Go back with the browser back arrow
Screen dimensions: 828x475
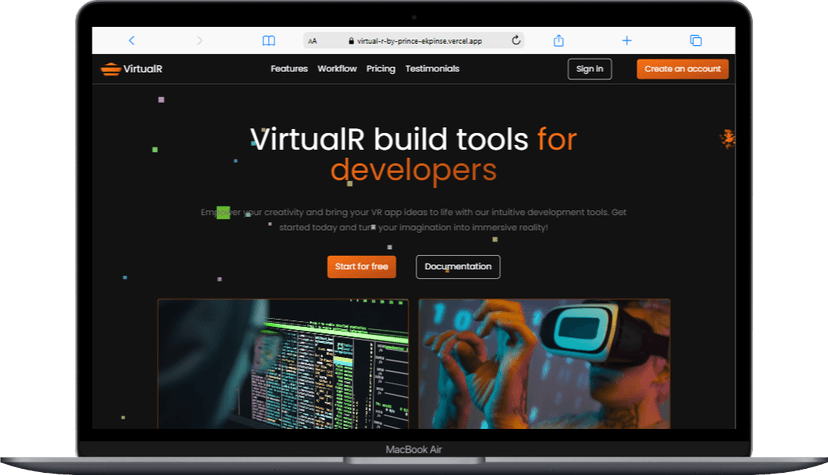pyautogui.click(x=131, y=41)
